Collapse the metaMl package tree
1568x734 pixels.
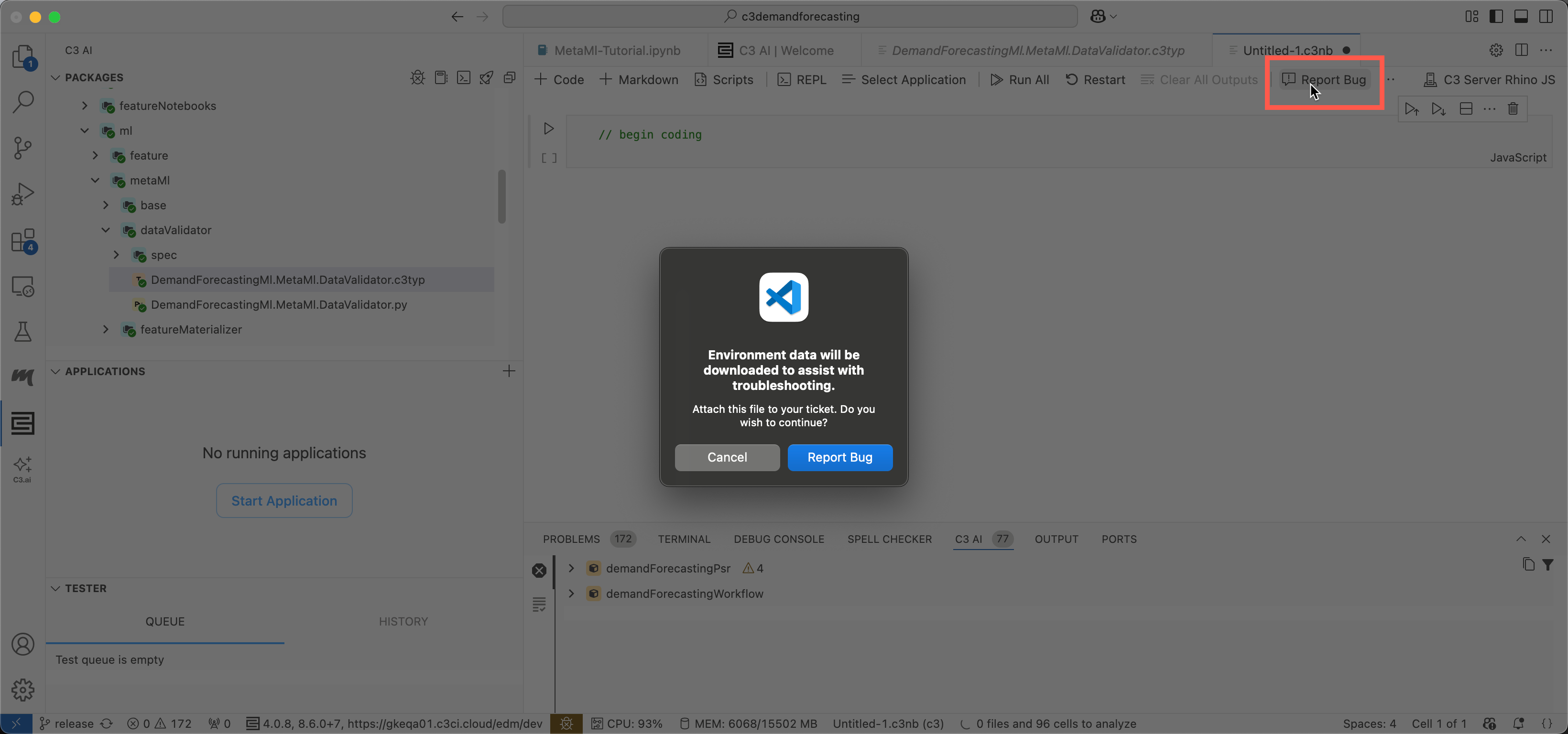tap(95, 180)
